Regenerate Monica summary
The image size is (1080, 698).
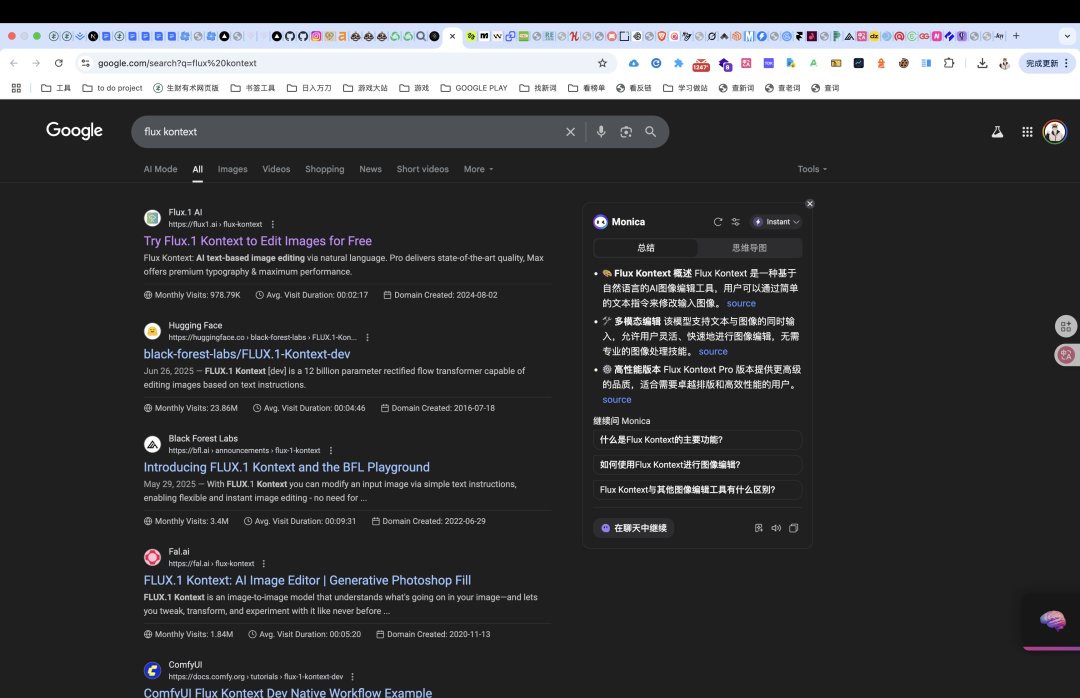tap(718, 222)
